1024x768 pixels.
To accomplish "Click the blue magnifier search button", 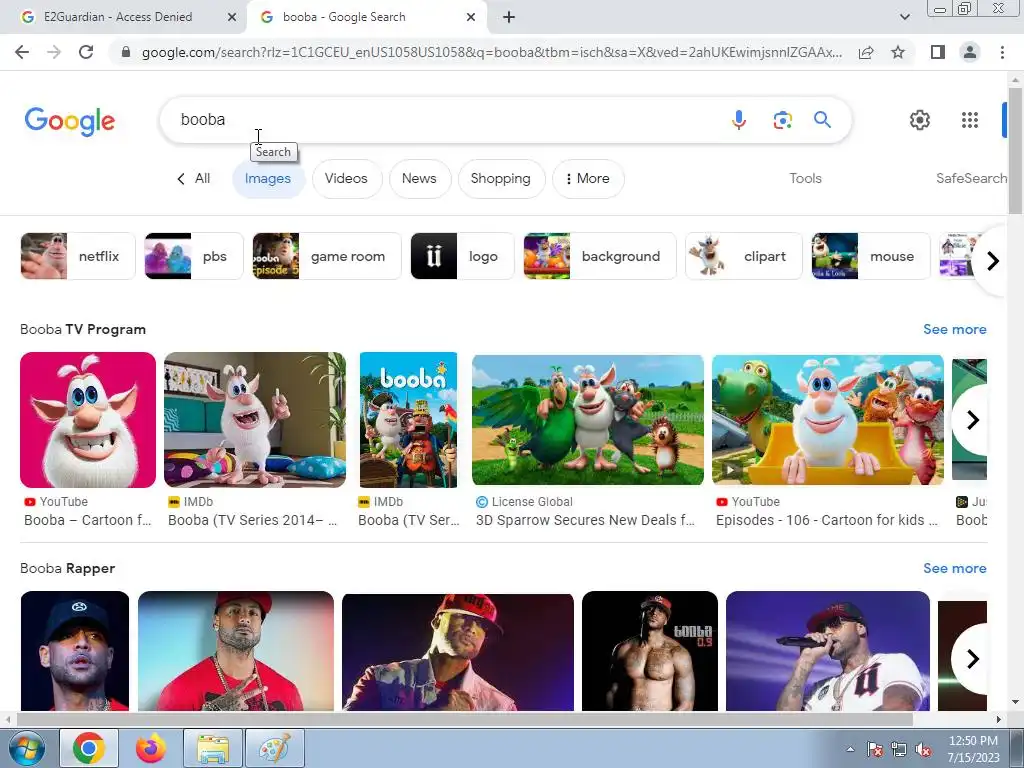I will coord(822,120).
